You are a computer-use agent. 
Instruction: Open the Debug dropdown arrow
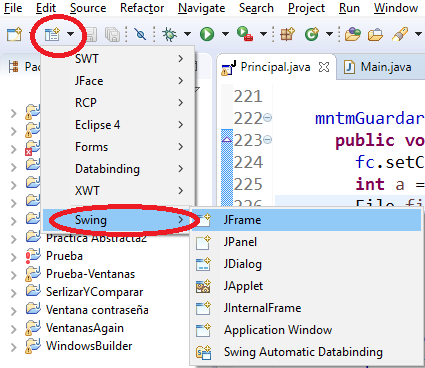(x=187, y=34)
